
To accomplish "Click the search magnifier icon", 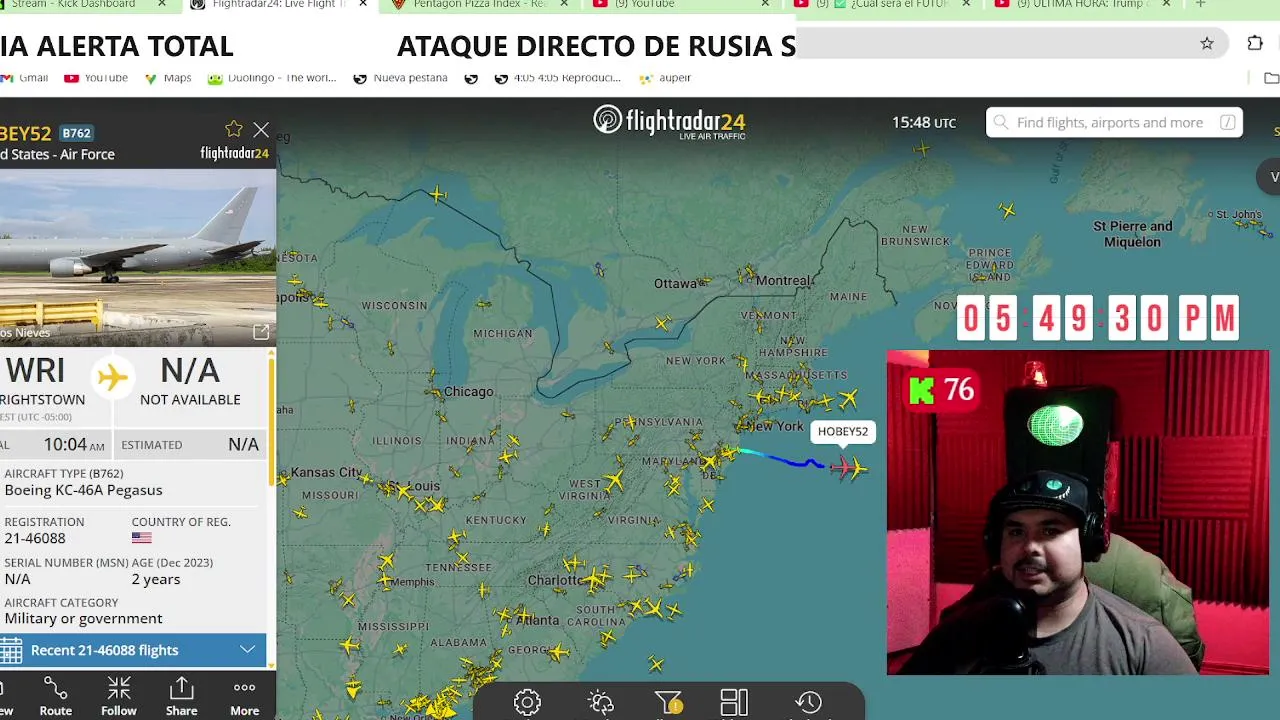I will (x=1001, y=122).
